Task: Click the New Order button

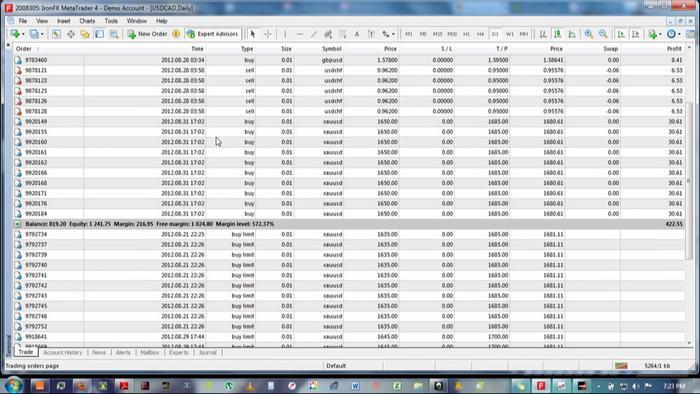Action: 147,34
